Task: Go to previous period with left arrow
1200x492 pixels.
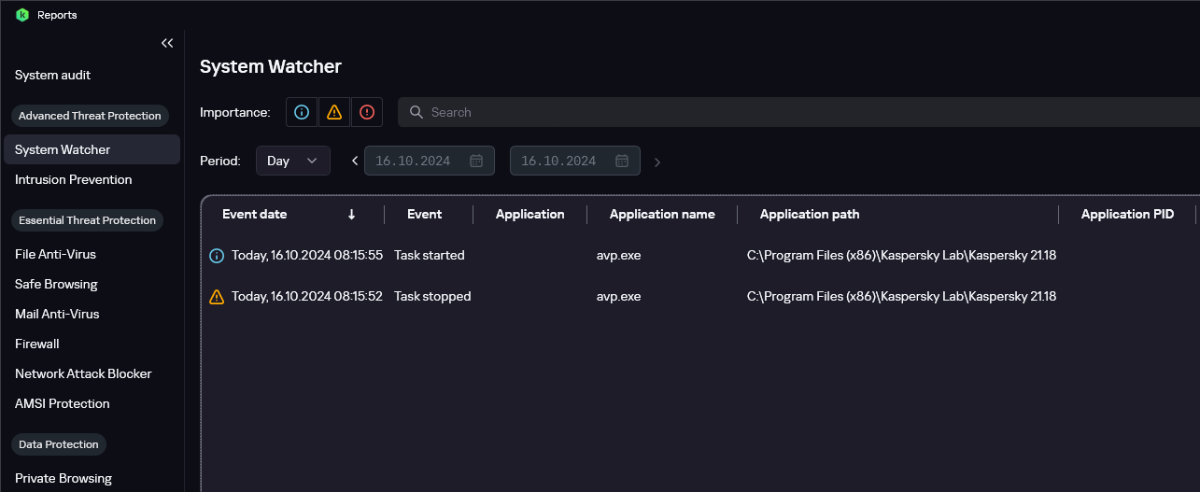Action: click(354, 161)
